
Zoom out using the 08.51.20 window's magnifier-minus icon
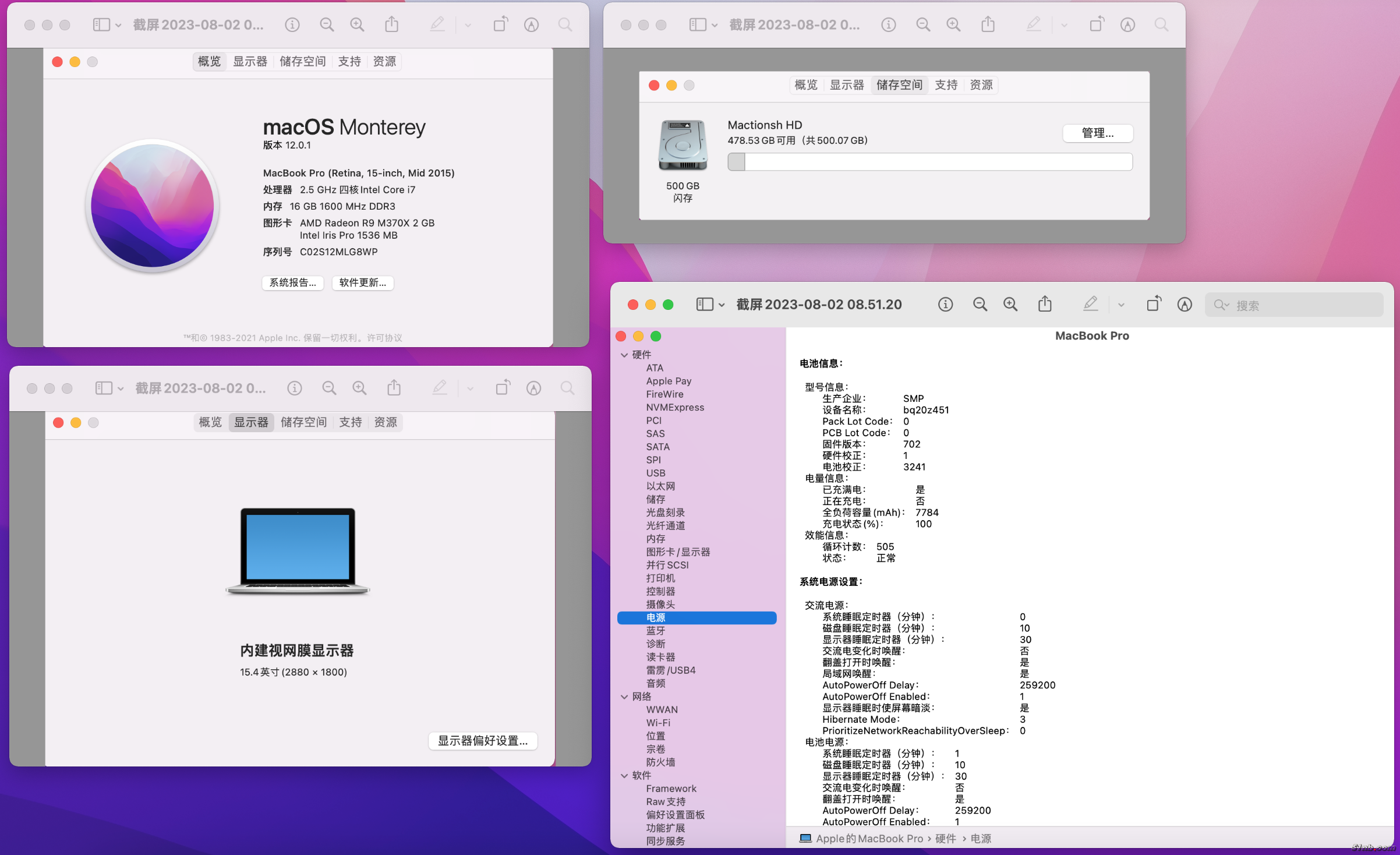coord(980,305)
